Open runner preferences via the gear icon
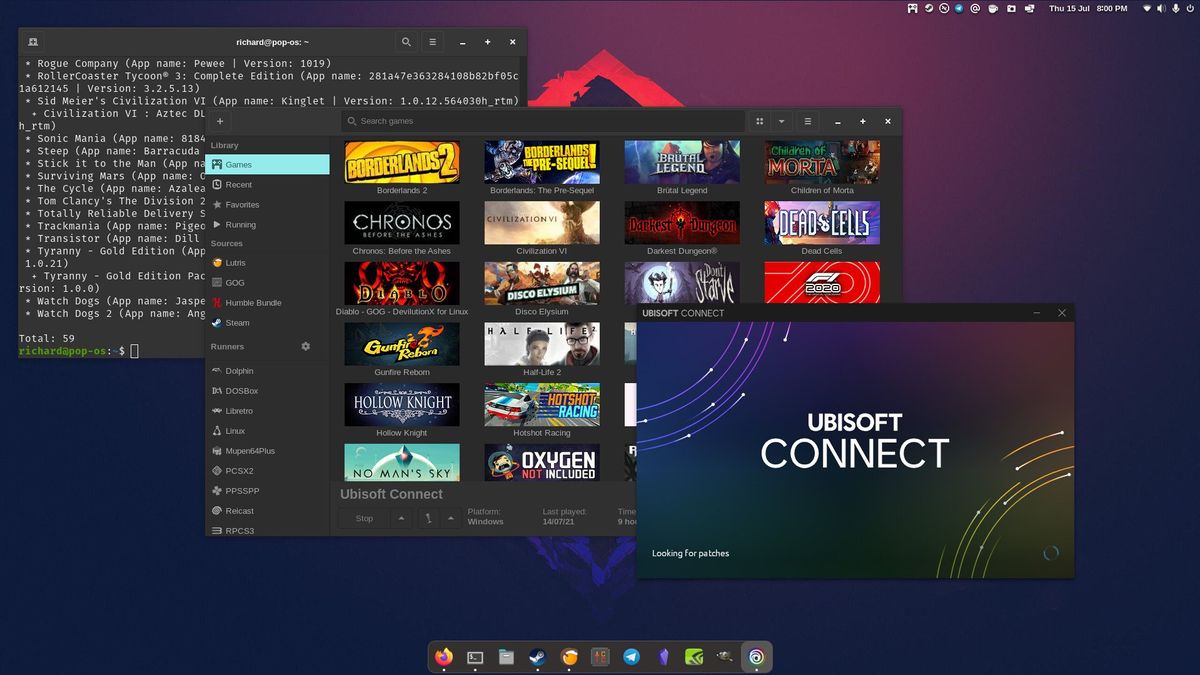The image size is (1200, 675). (x=306, y=345)
